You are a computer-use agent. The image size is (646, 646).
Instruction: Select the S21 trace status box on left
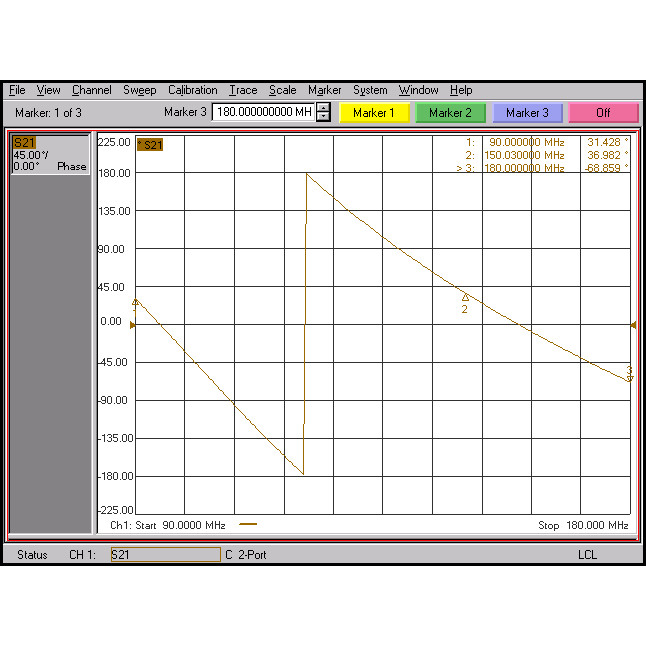point(50,154)
